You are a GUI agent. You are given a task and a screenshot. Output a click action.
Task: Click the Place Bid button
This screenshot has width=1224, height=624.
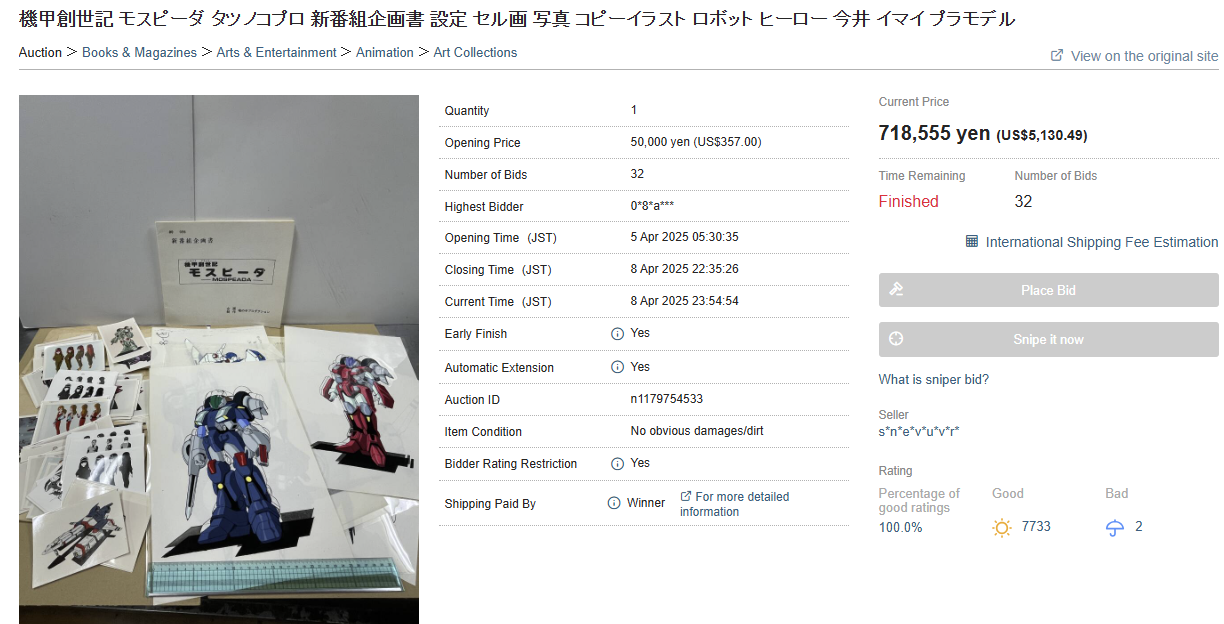click(x=1048, y=290)
